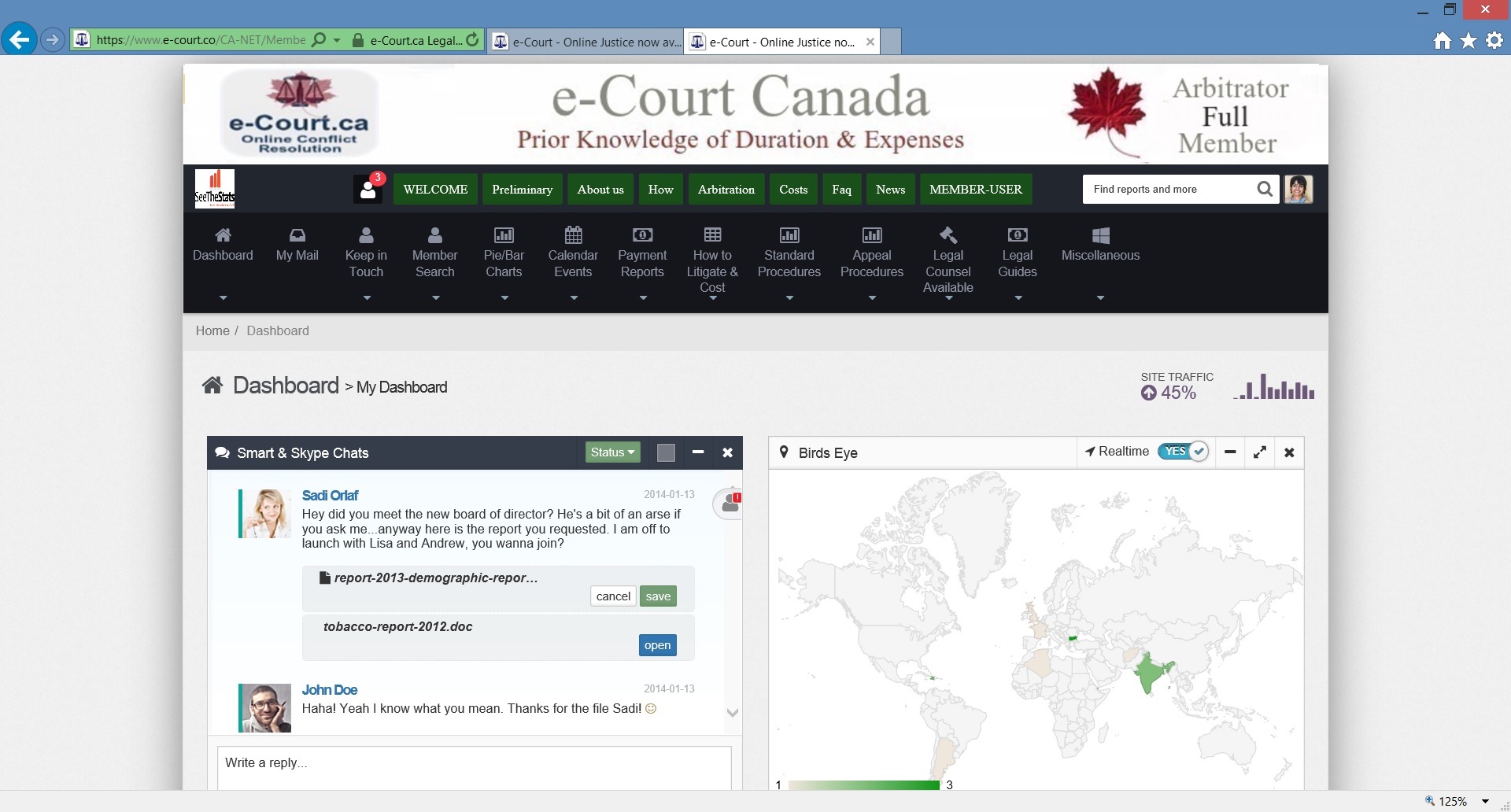
Task: Click the Write a reply field
Action: point(474,763)
